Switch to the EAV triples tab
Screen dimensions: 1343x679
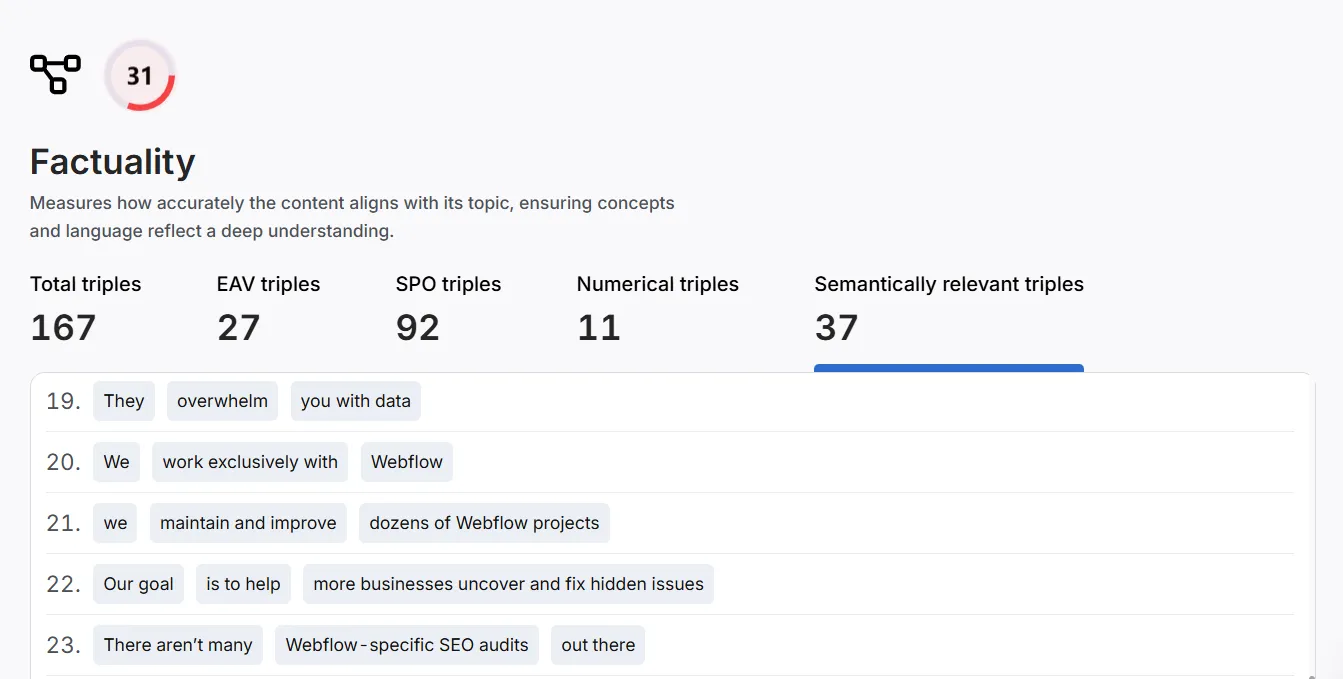[x=268, y=310]
